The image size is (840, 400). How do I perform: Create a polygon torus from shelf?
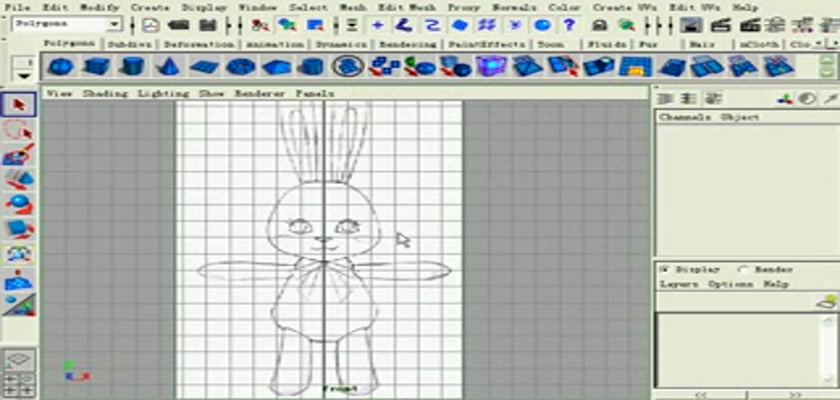pyautogui.click(x=240, y=67)
